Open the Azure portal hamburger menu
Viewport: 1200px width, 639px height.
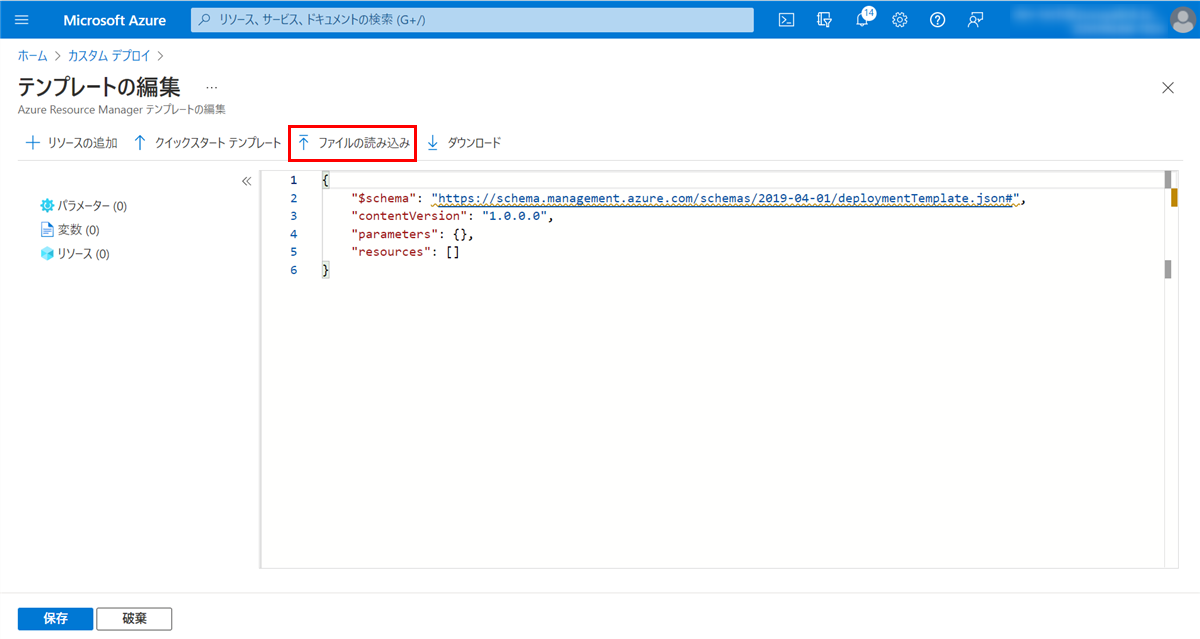[21, 20]
